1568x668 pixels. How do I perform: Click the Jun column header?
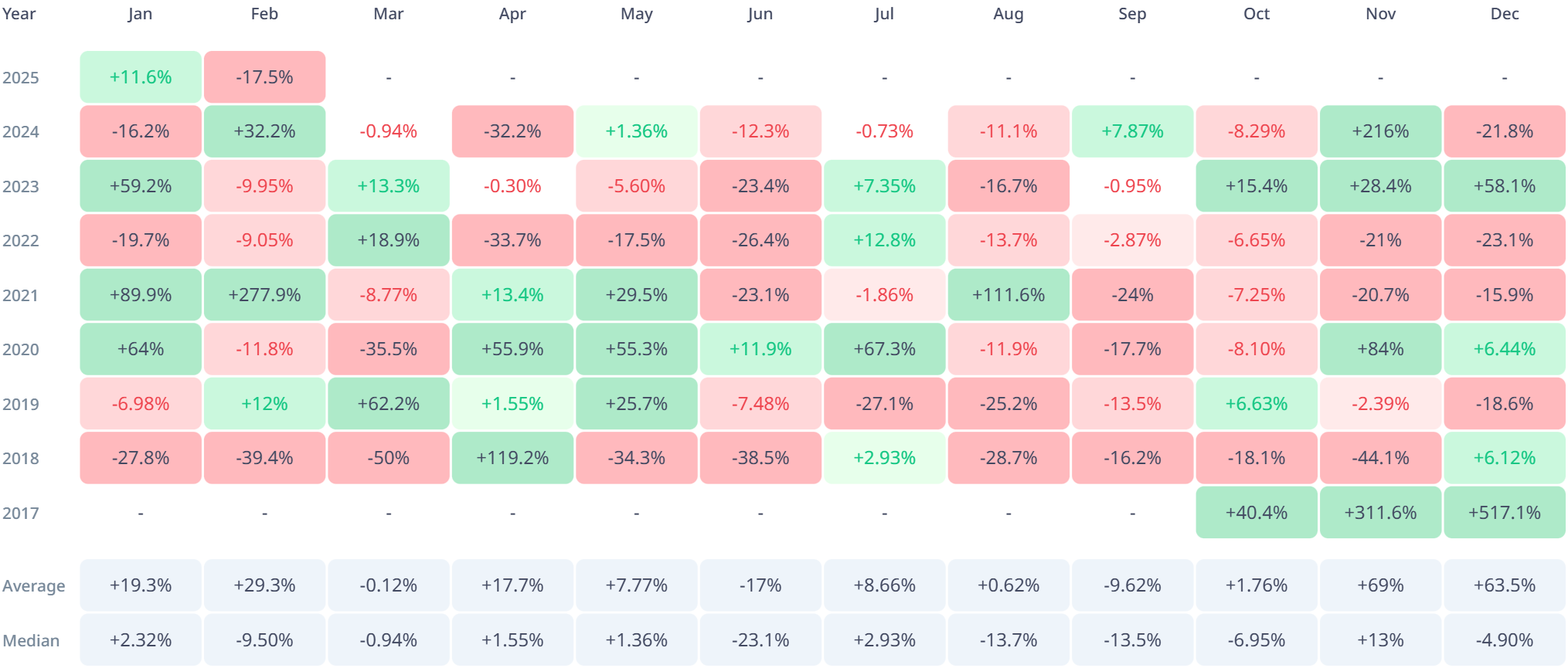(x=760, y=14)
